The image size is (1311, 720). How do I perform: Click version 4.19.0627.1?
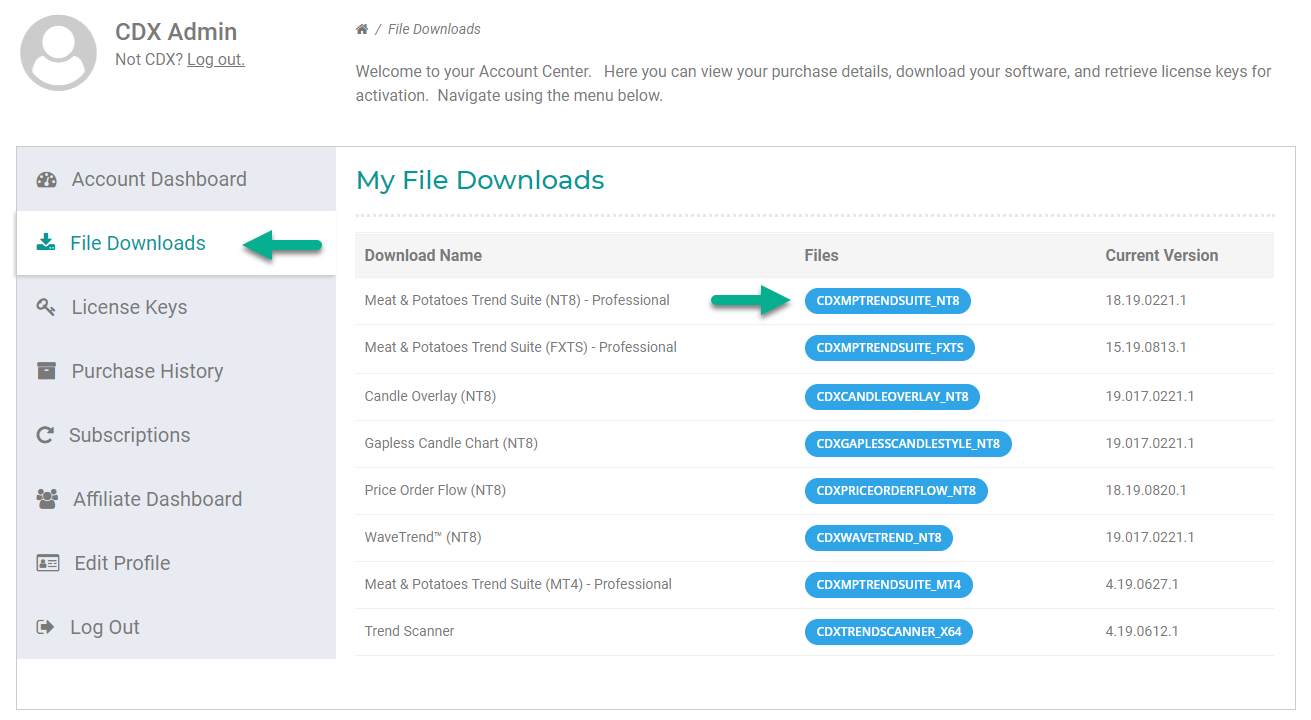[x=1142, y=584]
